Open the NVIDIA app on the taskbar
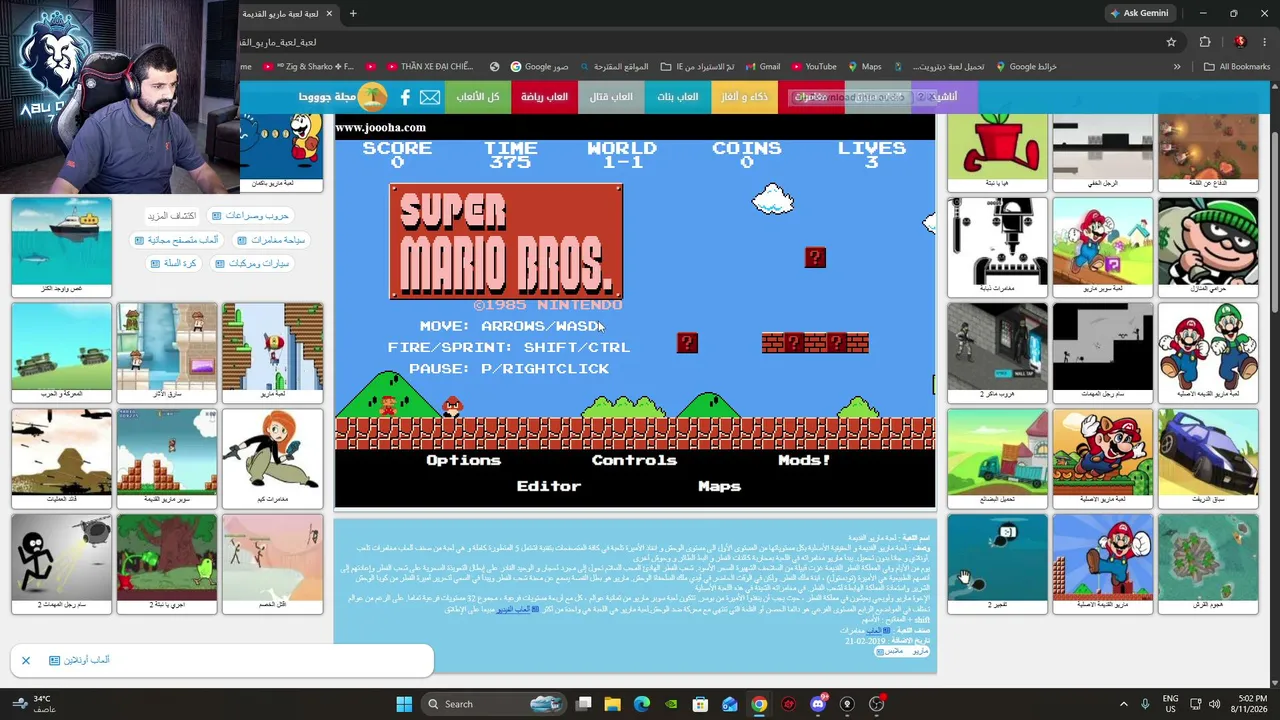The height and width of the screenshot is (720, 1280). coord(671,704)
